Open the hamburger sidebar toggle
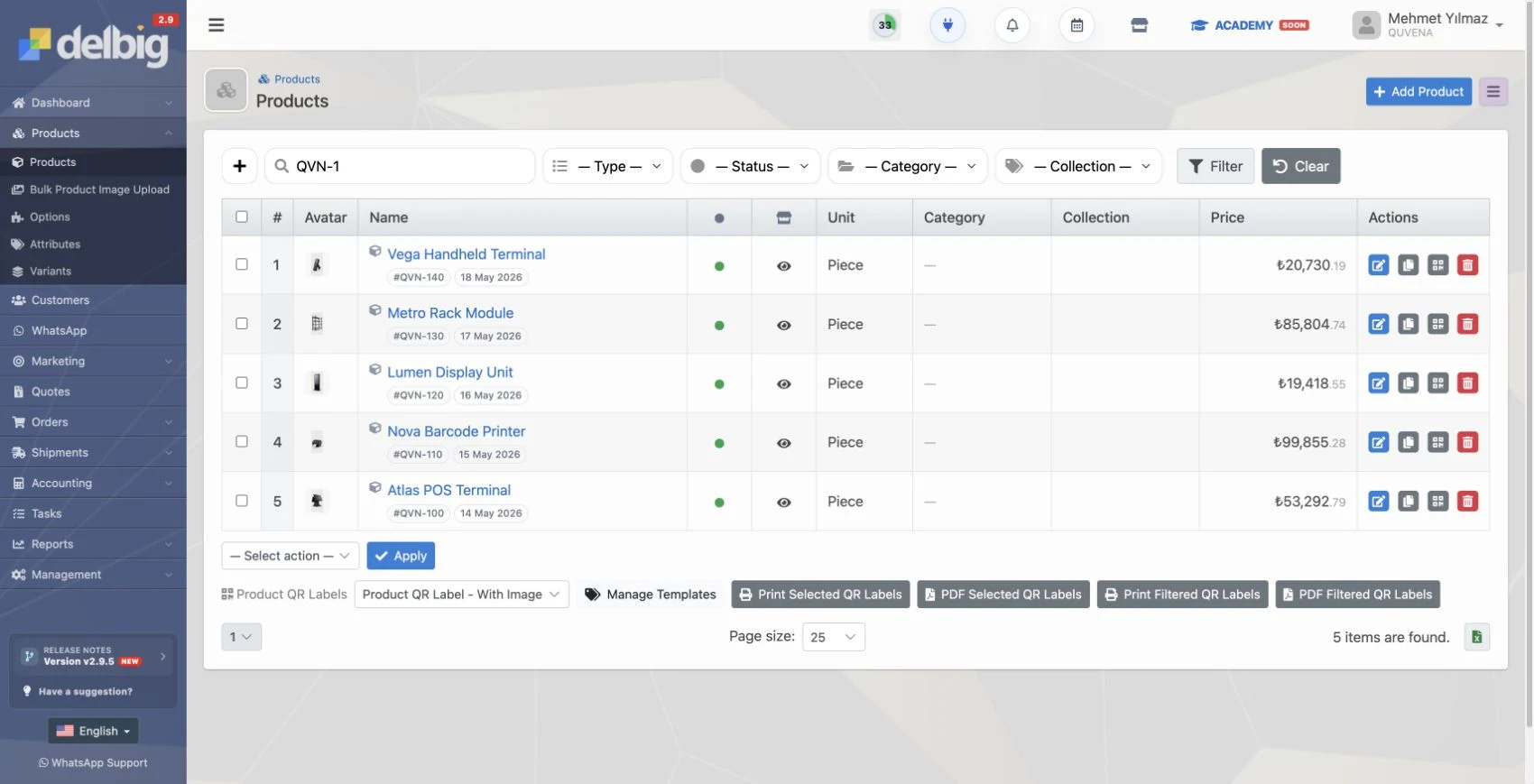Viewport: 1534px width, 784px height. 216,25
